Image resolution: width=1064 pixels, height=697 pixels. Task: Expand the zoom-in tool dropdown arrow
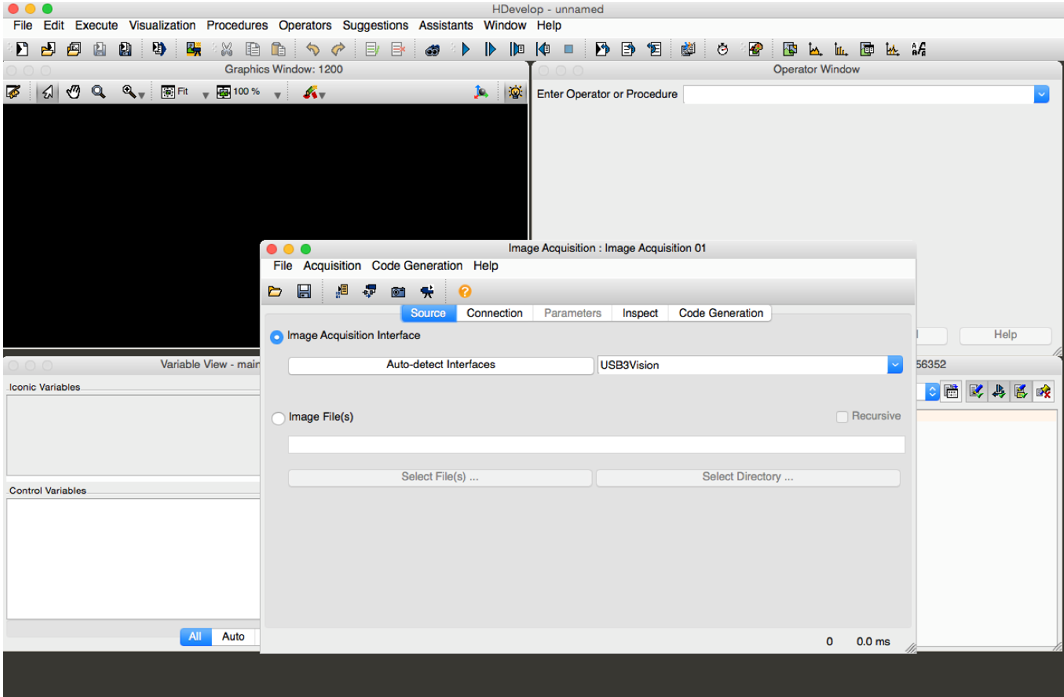[141, 95]
